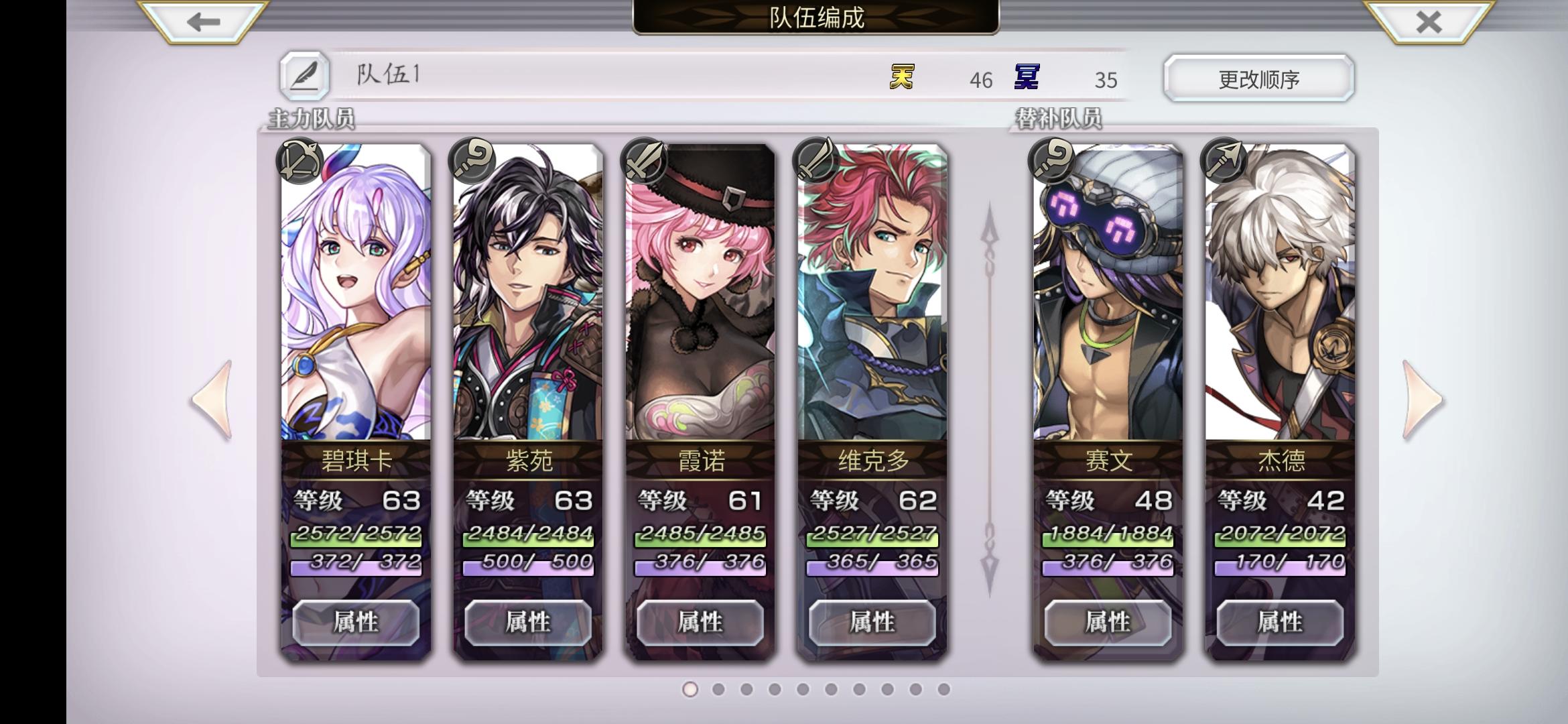
Task: Go to next team with right arrow
Action: click(1422, 400)
